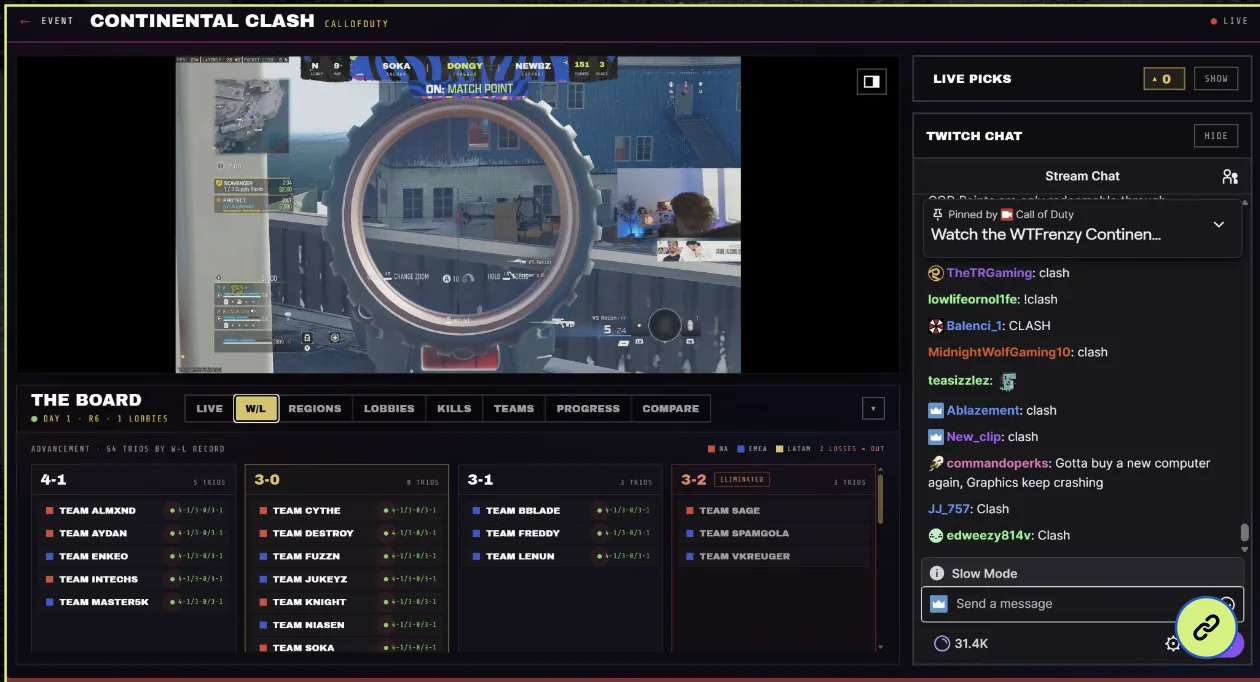
Task: Click username JJ_757 in chat
Action: pyautogui.click(x=949, y=509)
